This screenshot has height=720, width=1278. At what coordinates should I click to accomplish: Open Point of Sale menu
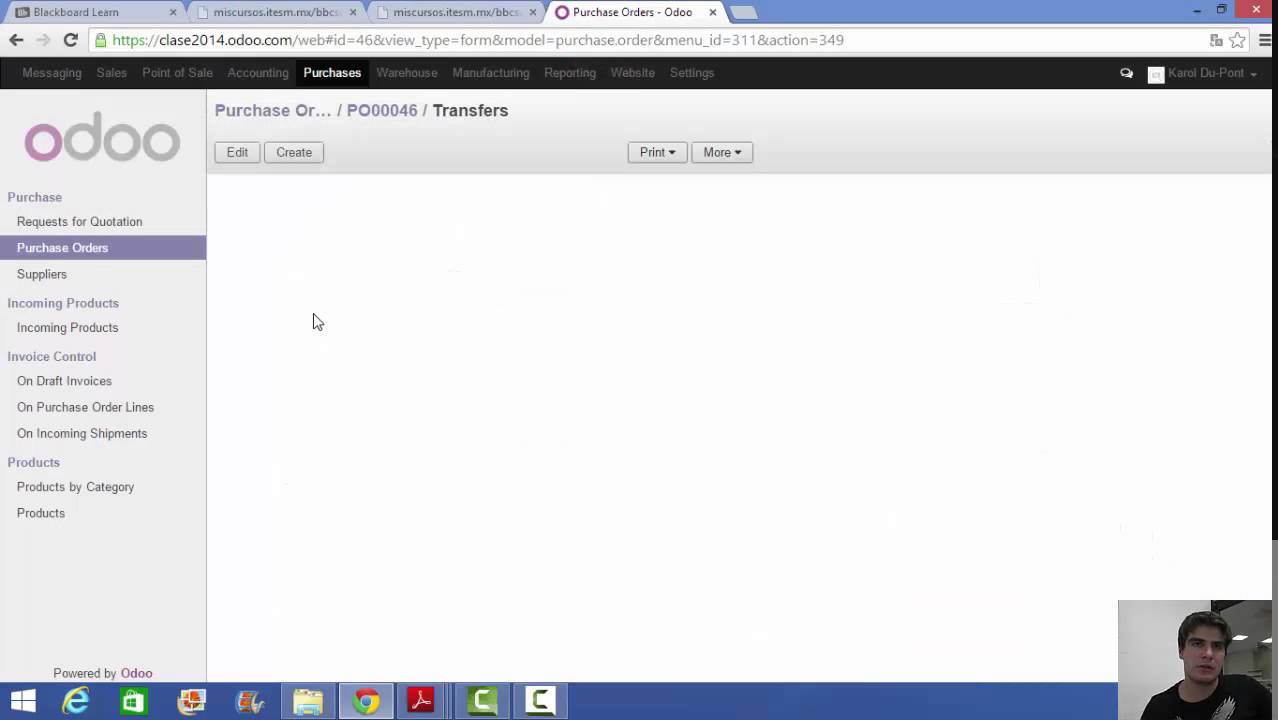[x=177, y=73]
